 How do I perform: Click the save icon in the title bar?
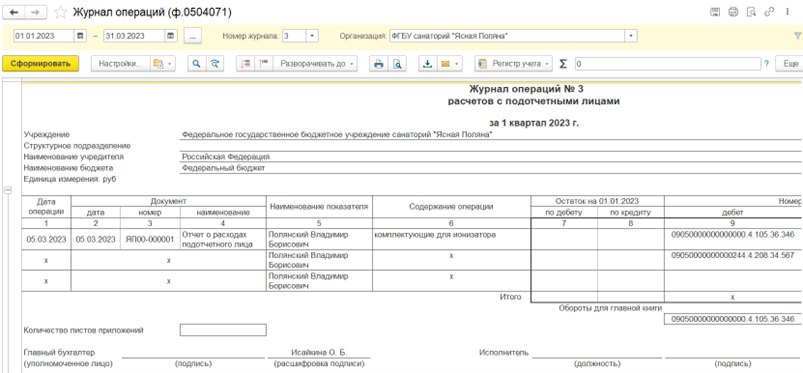pos(715,12)
